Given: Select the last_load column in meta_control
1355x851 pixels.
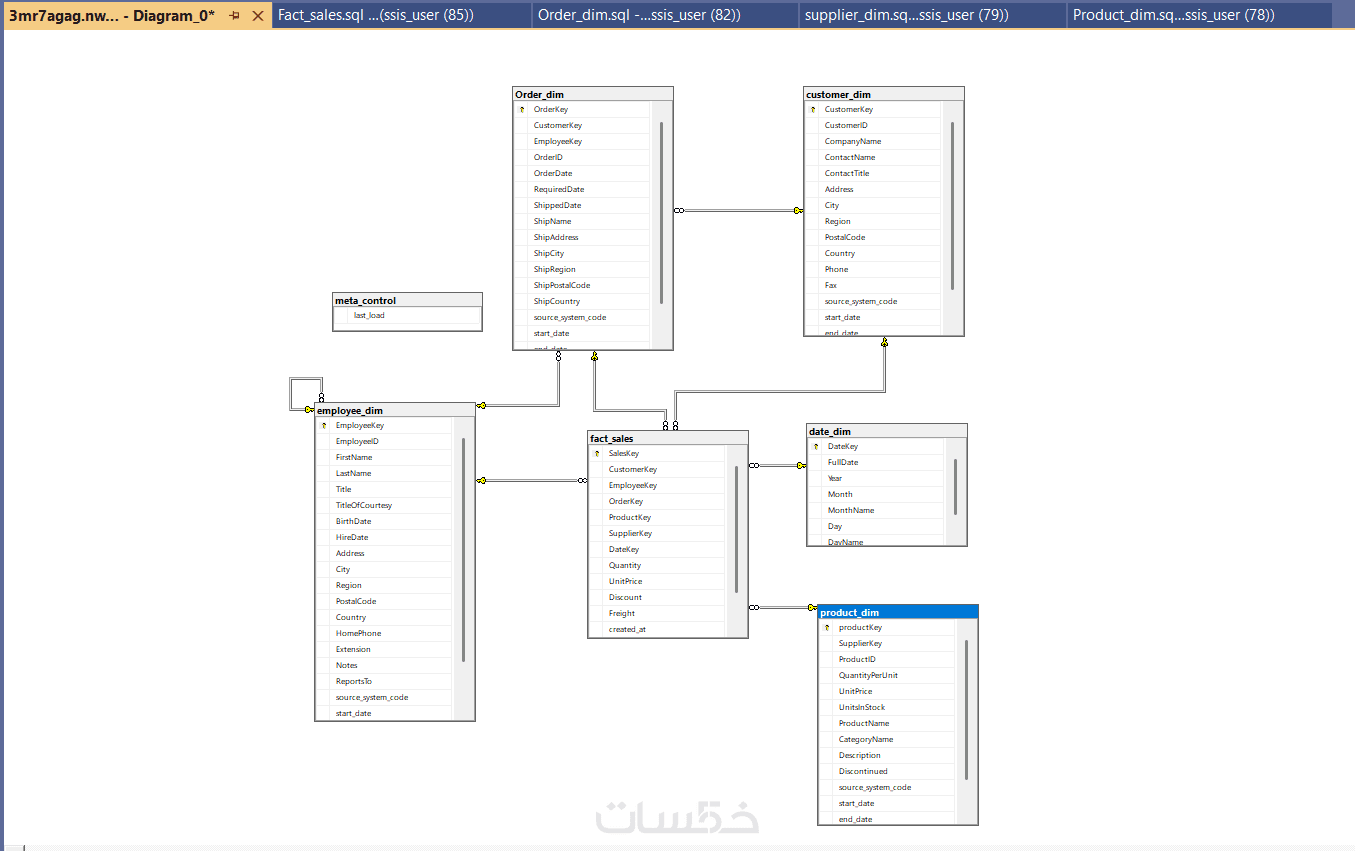Looking at the screenshot, I should tap(408, 315).
